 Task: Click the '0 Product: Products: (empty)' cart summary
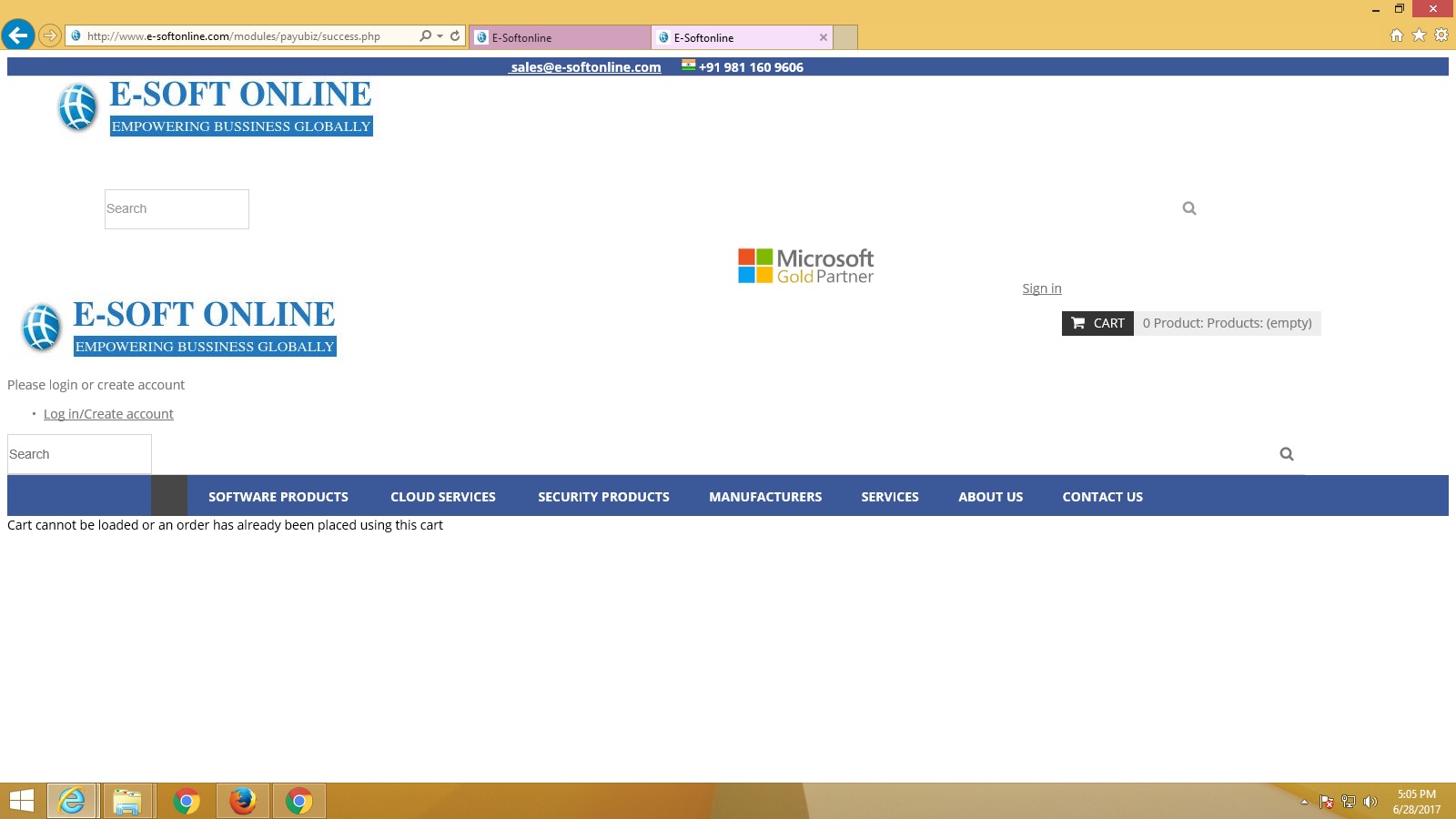[1228, 323]
